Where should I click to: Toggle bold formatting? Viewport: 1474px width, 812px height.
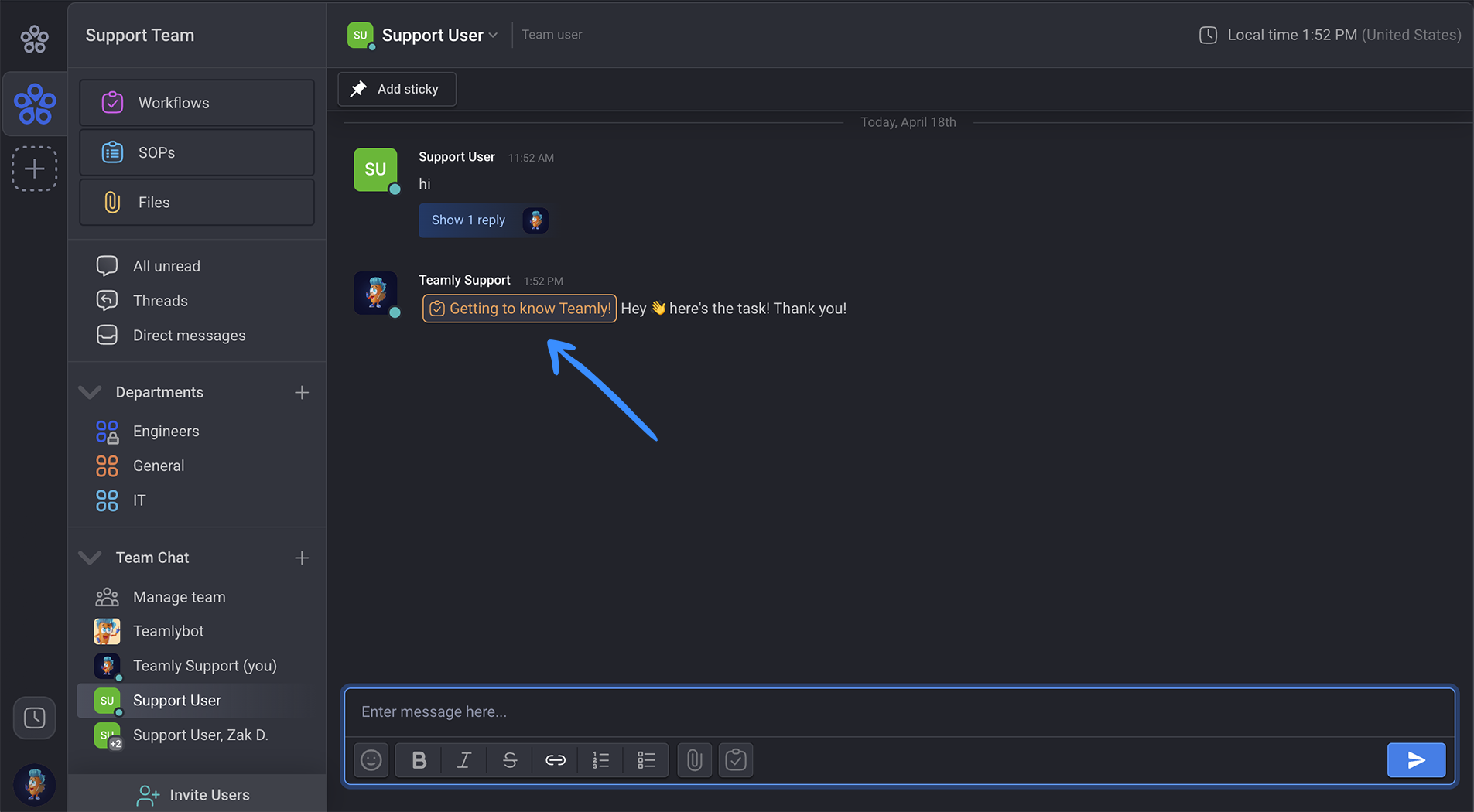(x=419, y=760)
